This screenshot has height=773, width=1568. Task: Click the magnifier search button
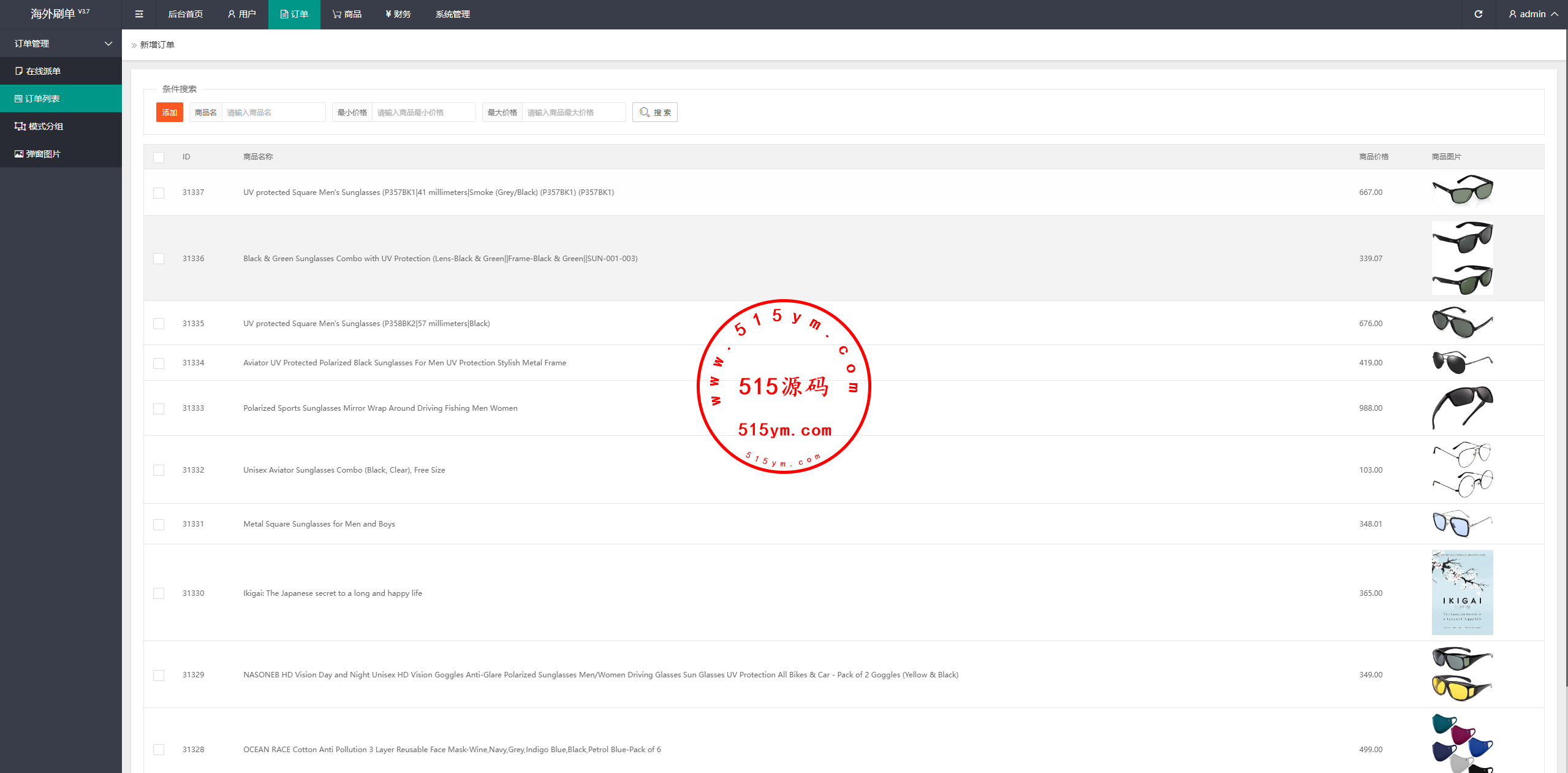(x=654, y=112)
